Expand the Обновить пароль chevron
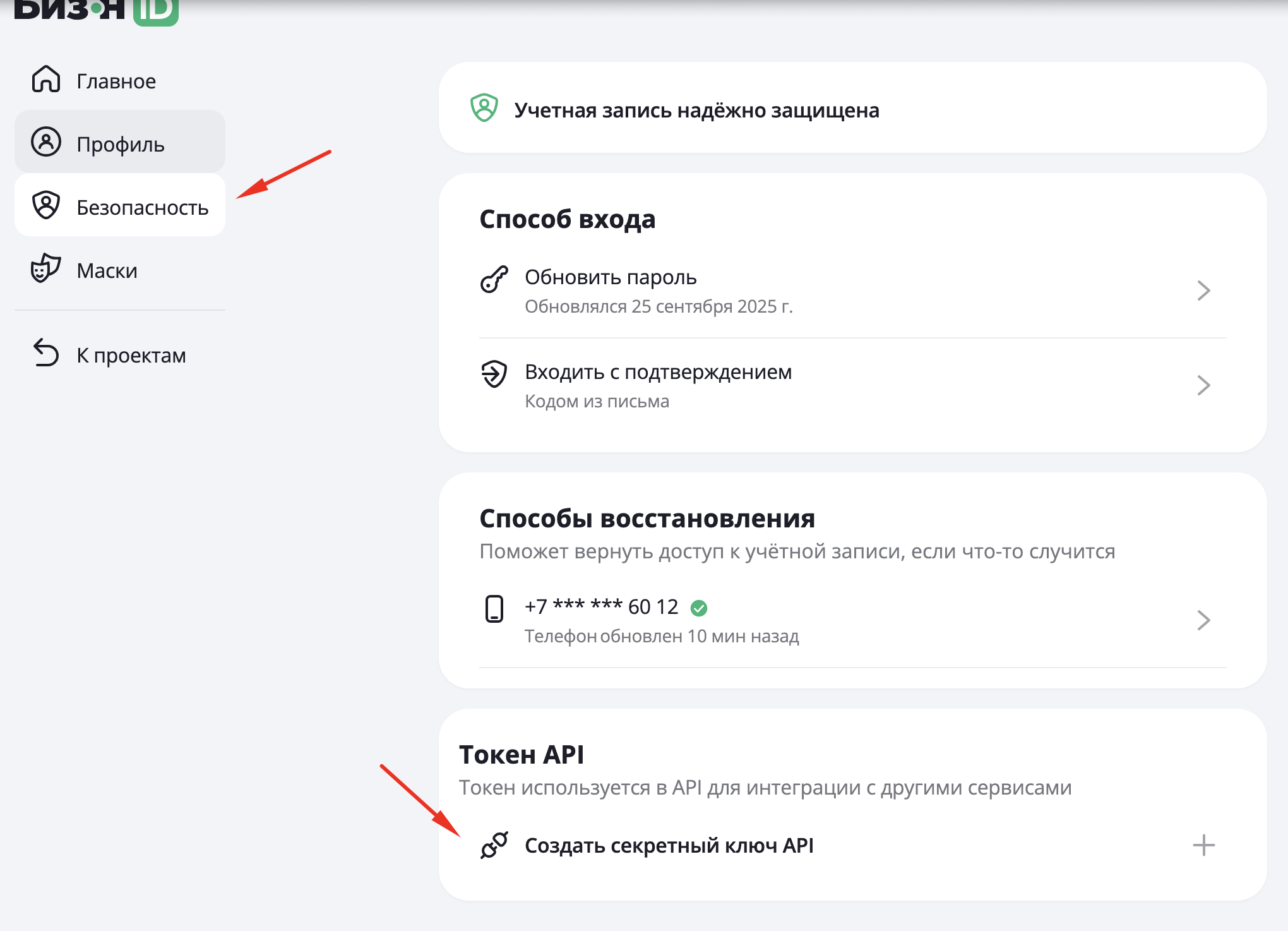Viewport: 1288px width, 931px height. [x=1203, y=291]
